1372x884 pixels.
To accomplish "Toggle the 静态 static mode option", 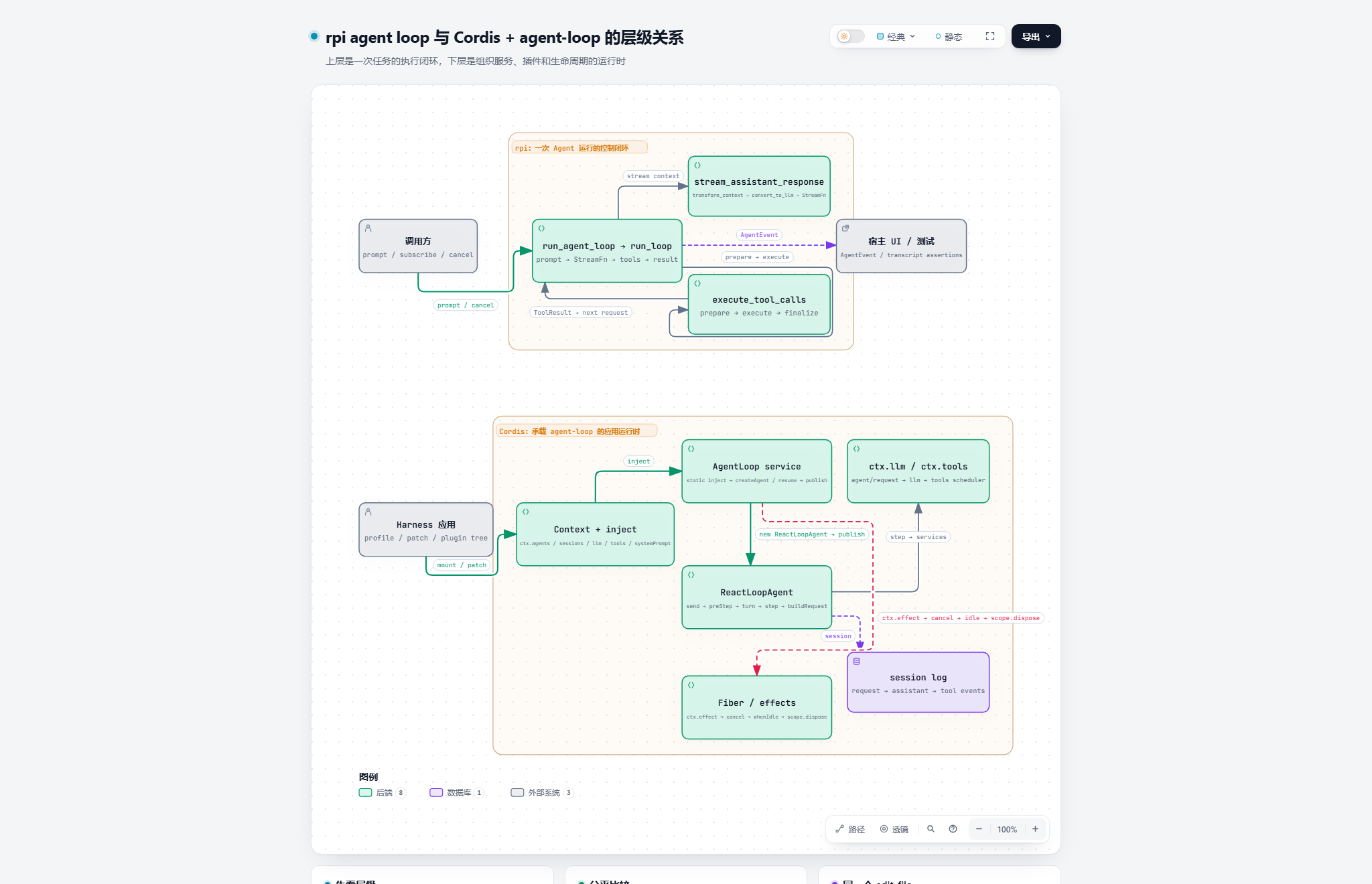I will 949,36.
